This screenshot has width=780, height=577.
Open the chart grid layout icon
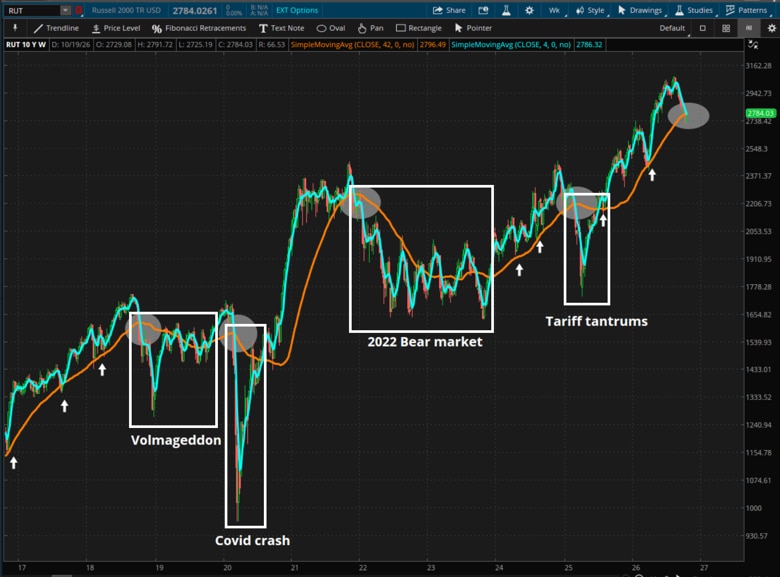pos(726,28)
